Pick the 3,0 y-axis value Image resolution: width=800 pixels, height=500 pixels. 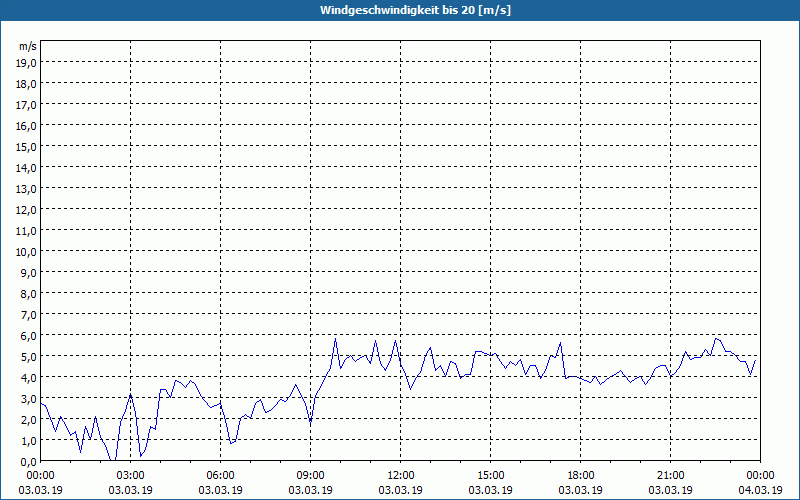pos(29,399)
